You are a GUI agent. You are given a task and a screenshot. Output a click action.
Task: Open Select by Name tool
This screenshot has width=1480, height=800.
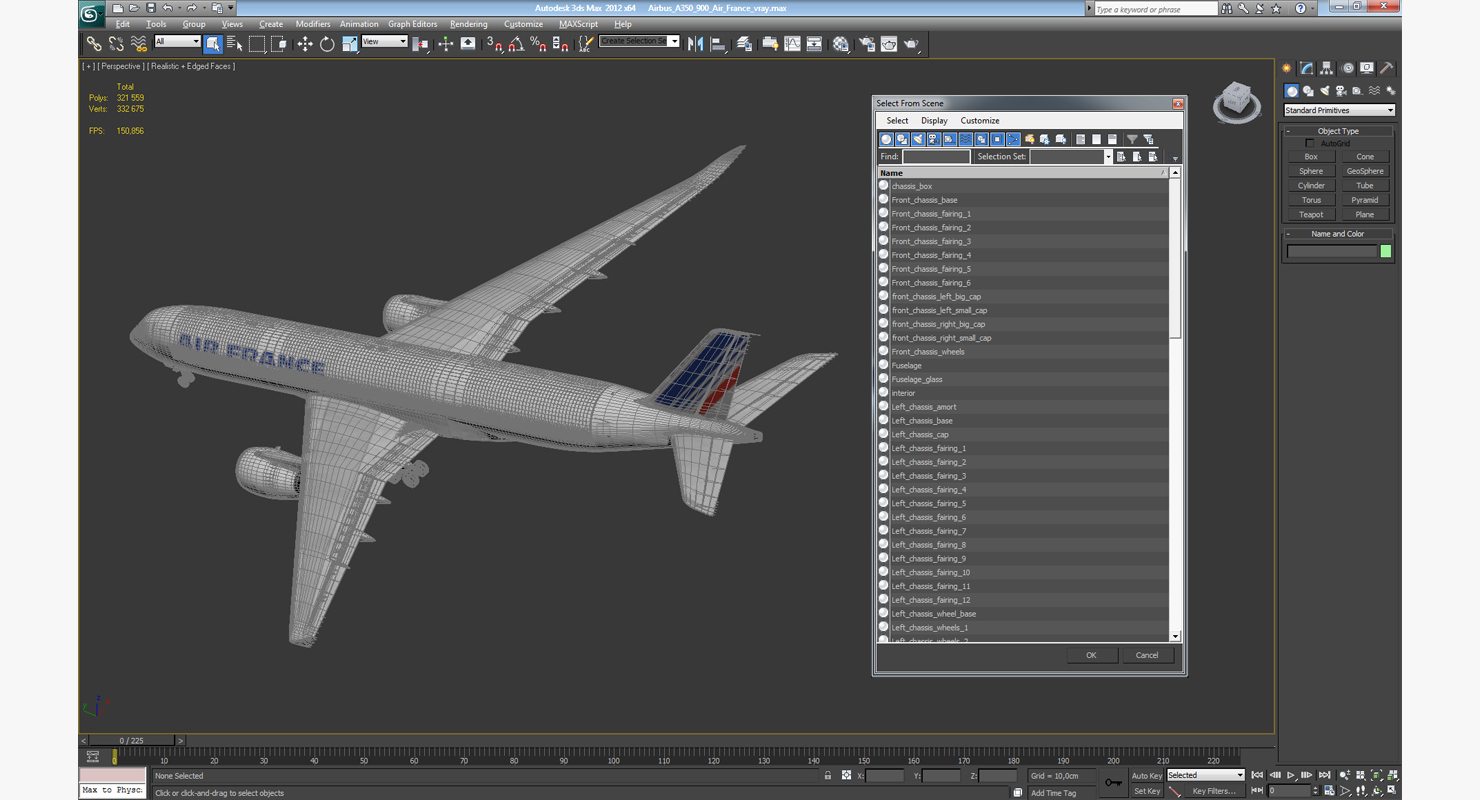235,43
